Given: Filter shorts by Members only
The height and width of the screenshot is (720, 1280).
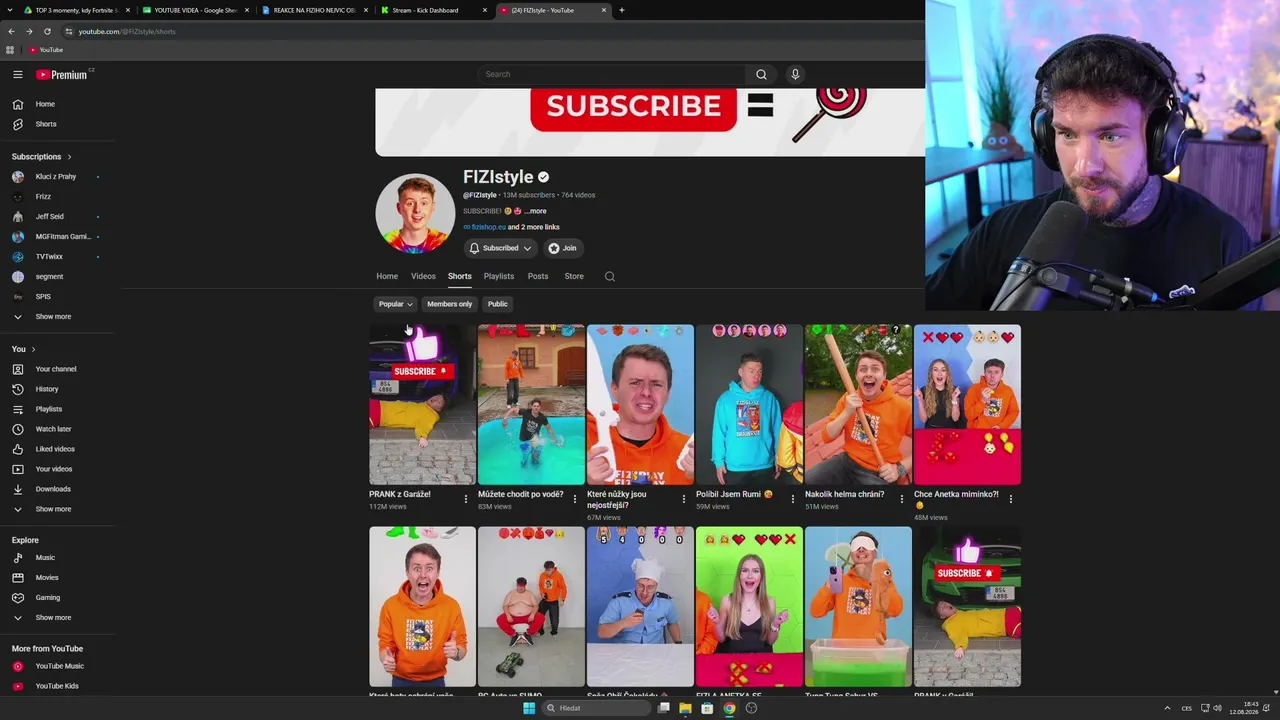Looking at the screenshot, I should (x=449, y=304).
